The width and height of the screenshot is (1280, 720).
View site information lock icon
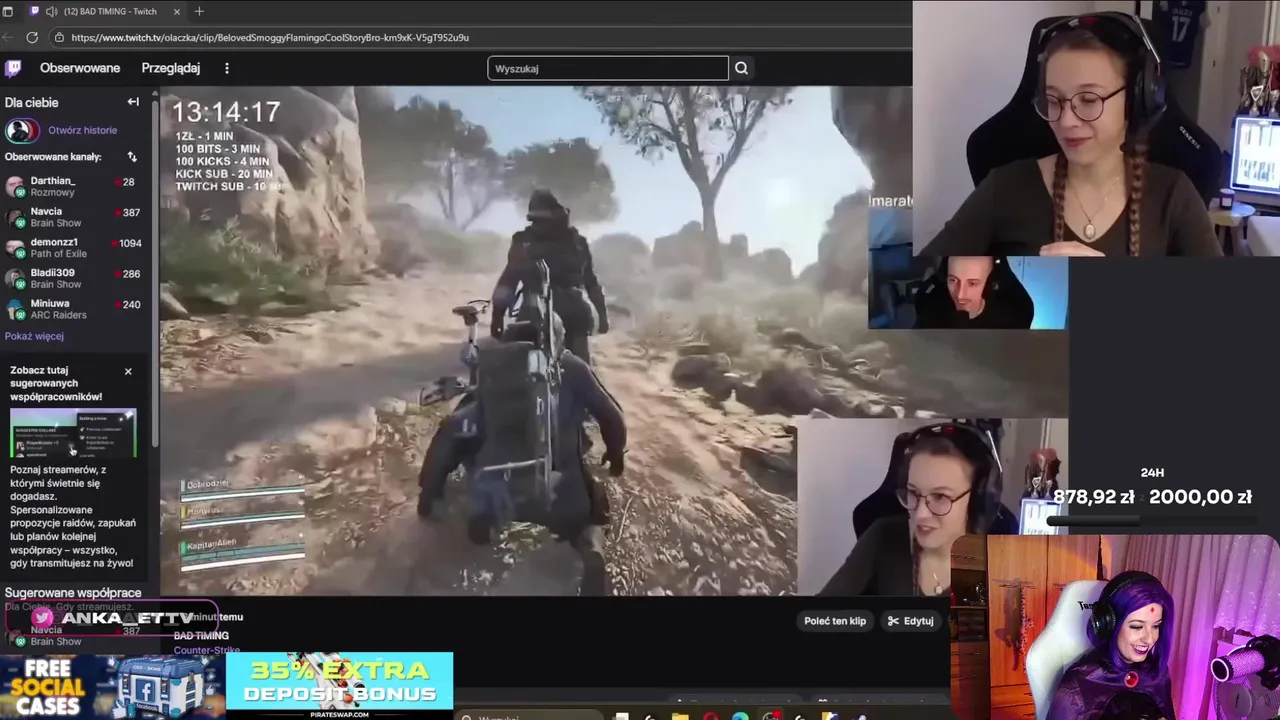(60, 37)
